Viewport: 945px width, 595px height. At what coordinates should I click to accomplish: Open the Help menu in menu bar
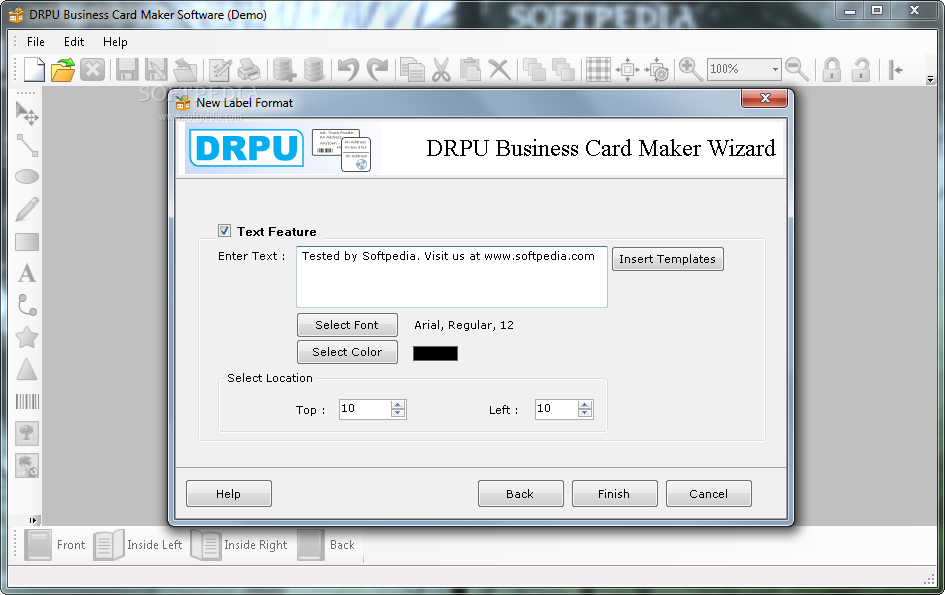tap(115, 42)
